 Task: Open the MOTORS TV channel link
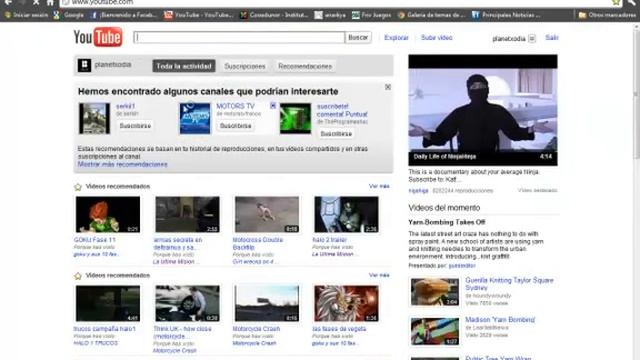pos(236,106)
